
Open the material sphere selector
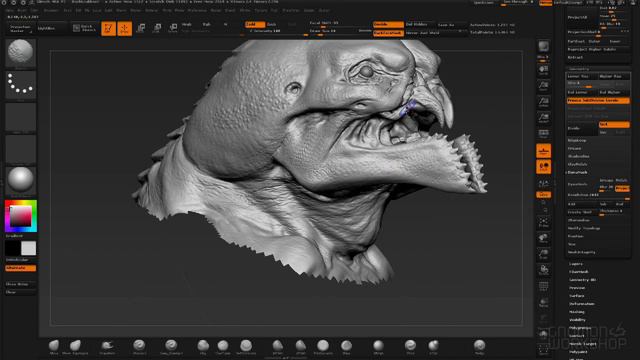click(x=20, y=181)
